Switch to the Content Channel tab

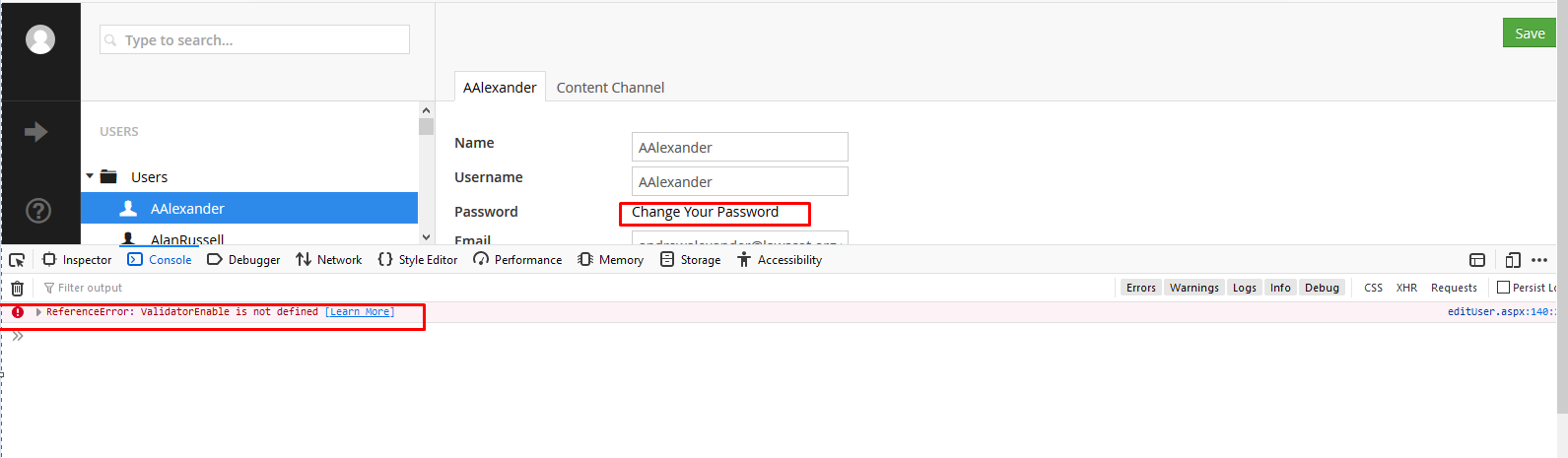[610, 88]
